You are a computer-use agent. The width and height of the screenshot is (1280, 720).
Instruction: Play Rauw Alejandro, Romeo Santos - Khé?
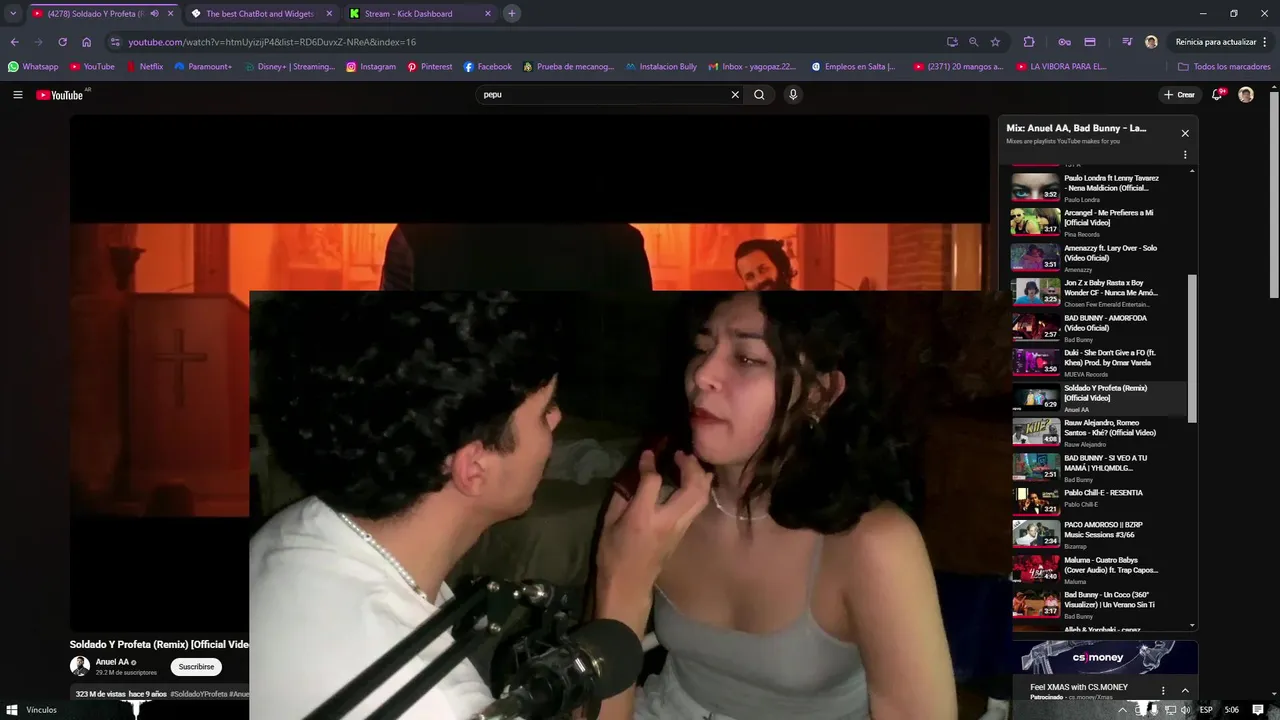(1100, 433)
